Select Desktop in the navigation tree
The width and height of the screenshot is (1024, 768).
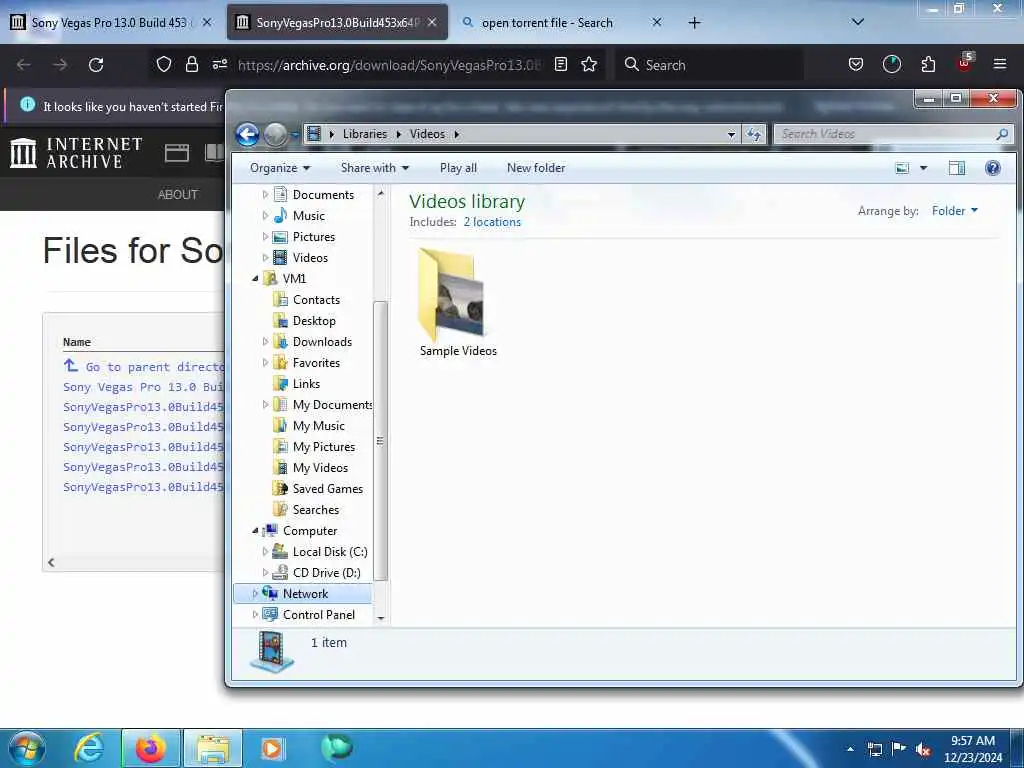(313, 321)
